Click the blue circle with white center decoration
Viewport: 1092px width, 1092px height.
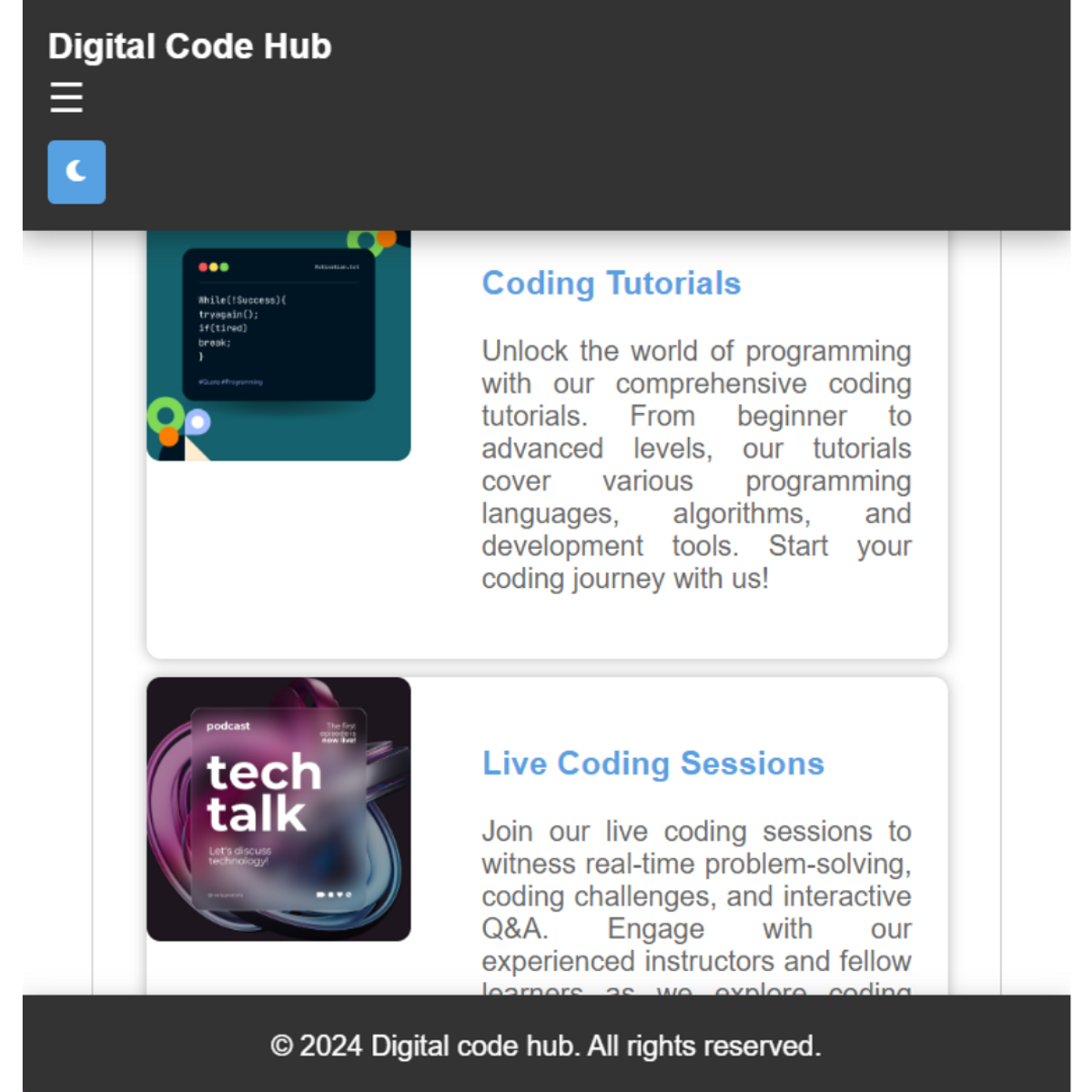pos(197,422)
